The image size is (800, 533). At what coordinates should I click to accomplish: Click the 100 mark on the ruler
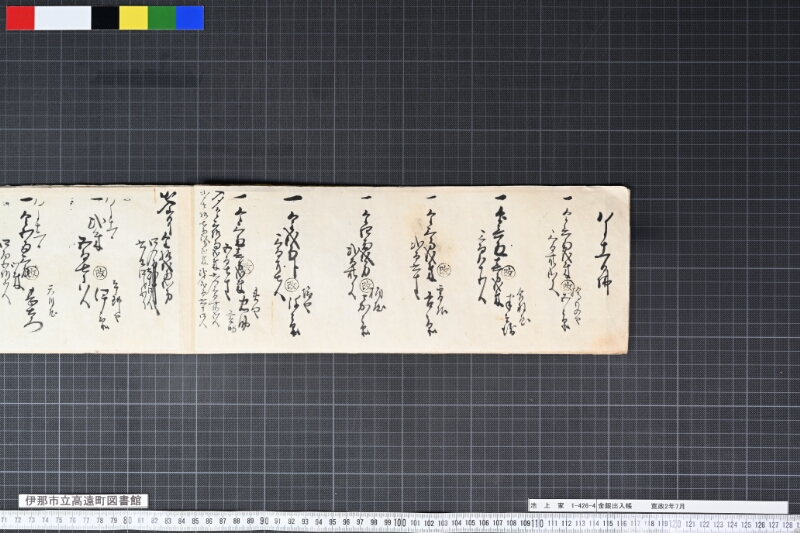[399, 523]
